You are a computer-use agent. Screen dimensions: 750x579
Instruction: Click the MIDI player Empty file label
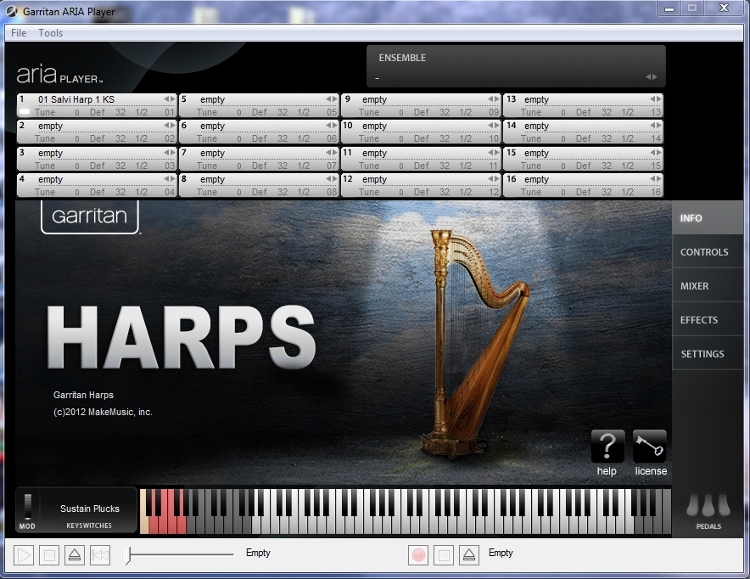258,553
